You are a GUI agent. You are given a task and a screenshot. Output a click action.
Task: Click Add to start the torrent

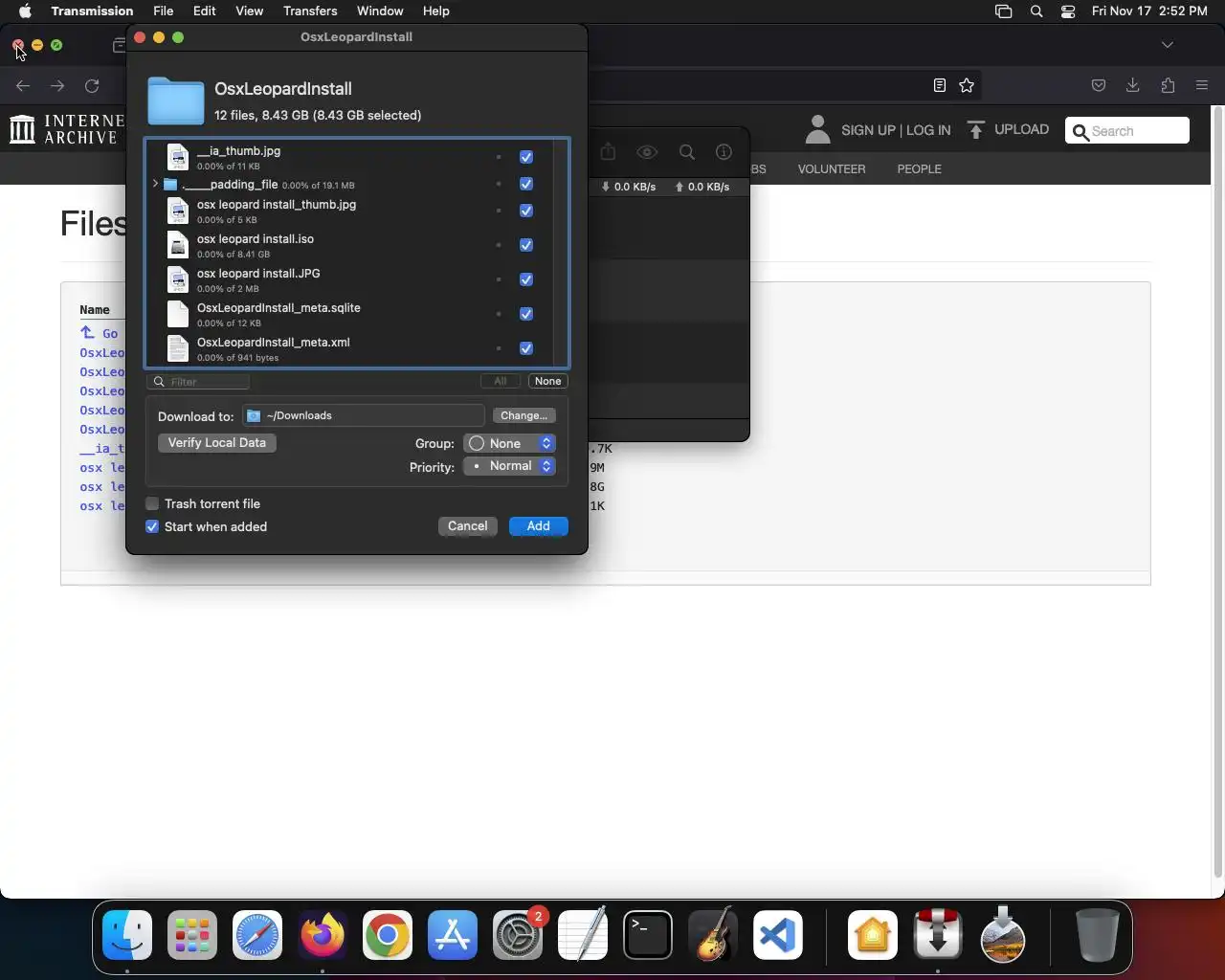[539, 526]
